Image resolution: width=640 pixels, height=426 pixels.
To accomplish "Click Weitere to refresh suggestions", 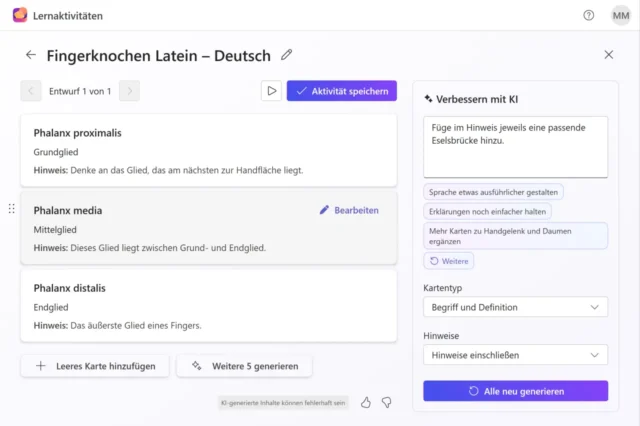I will pos(449,261).
